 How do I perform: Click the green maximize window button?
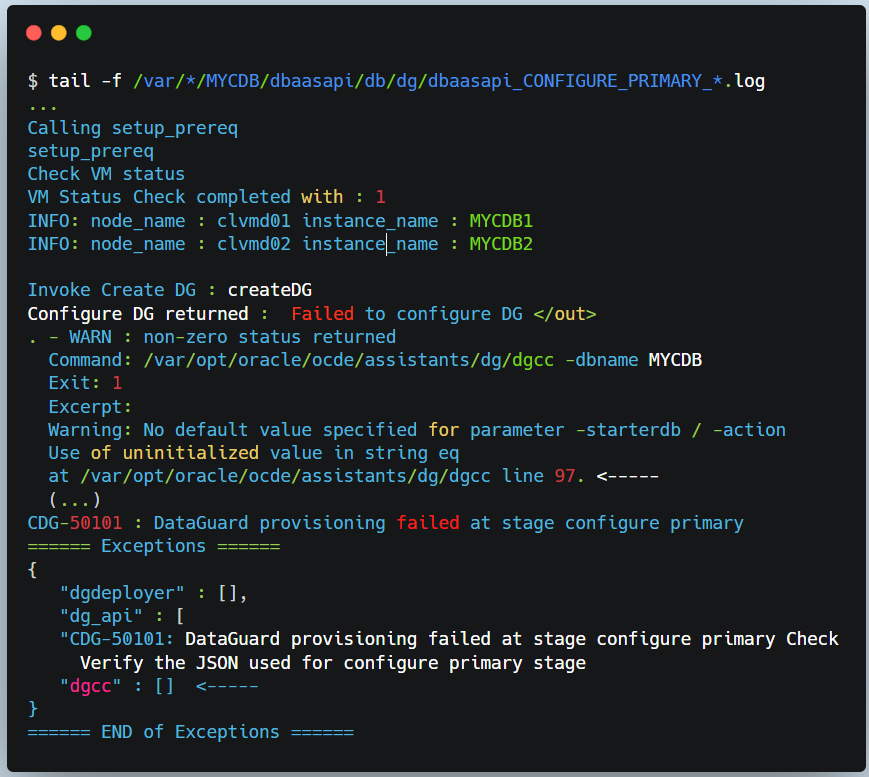coord(84,33)
